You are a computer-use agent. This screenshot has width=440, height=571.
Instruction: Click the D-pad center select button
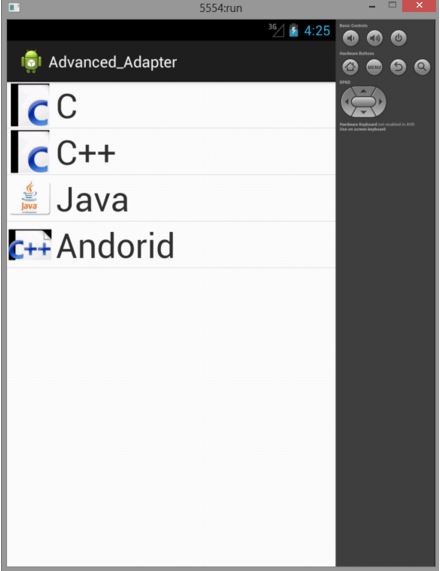[363, 102]
